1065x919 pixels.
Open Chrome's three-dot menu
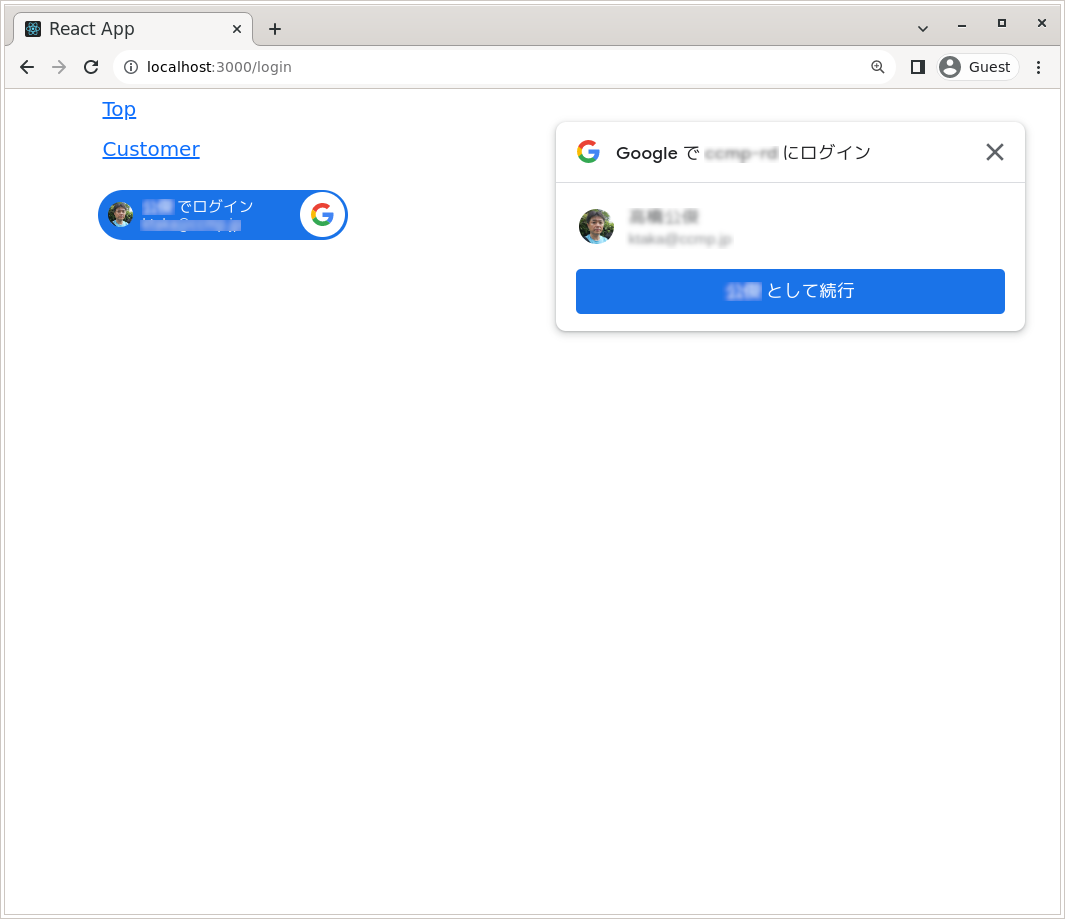1038,67
